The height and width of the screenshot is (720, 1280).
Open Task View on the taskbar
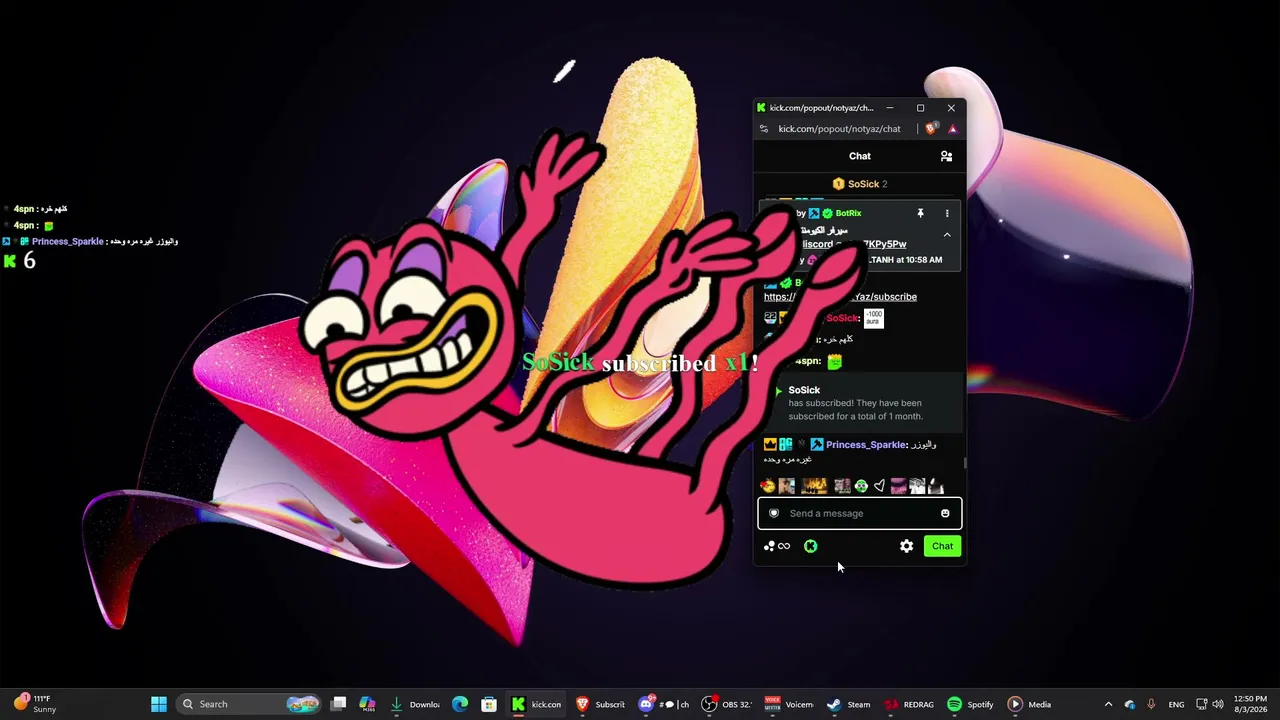point(339,704)
